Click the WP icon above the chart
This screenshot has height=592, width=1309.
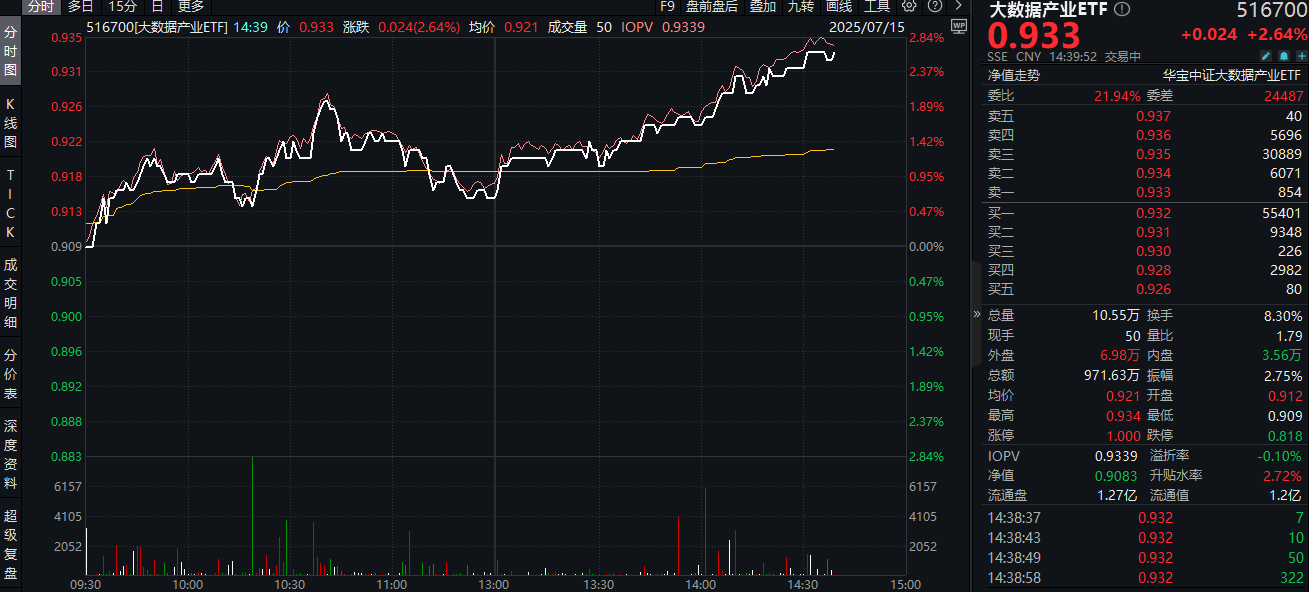960,27
